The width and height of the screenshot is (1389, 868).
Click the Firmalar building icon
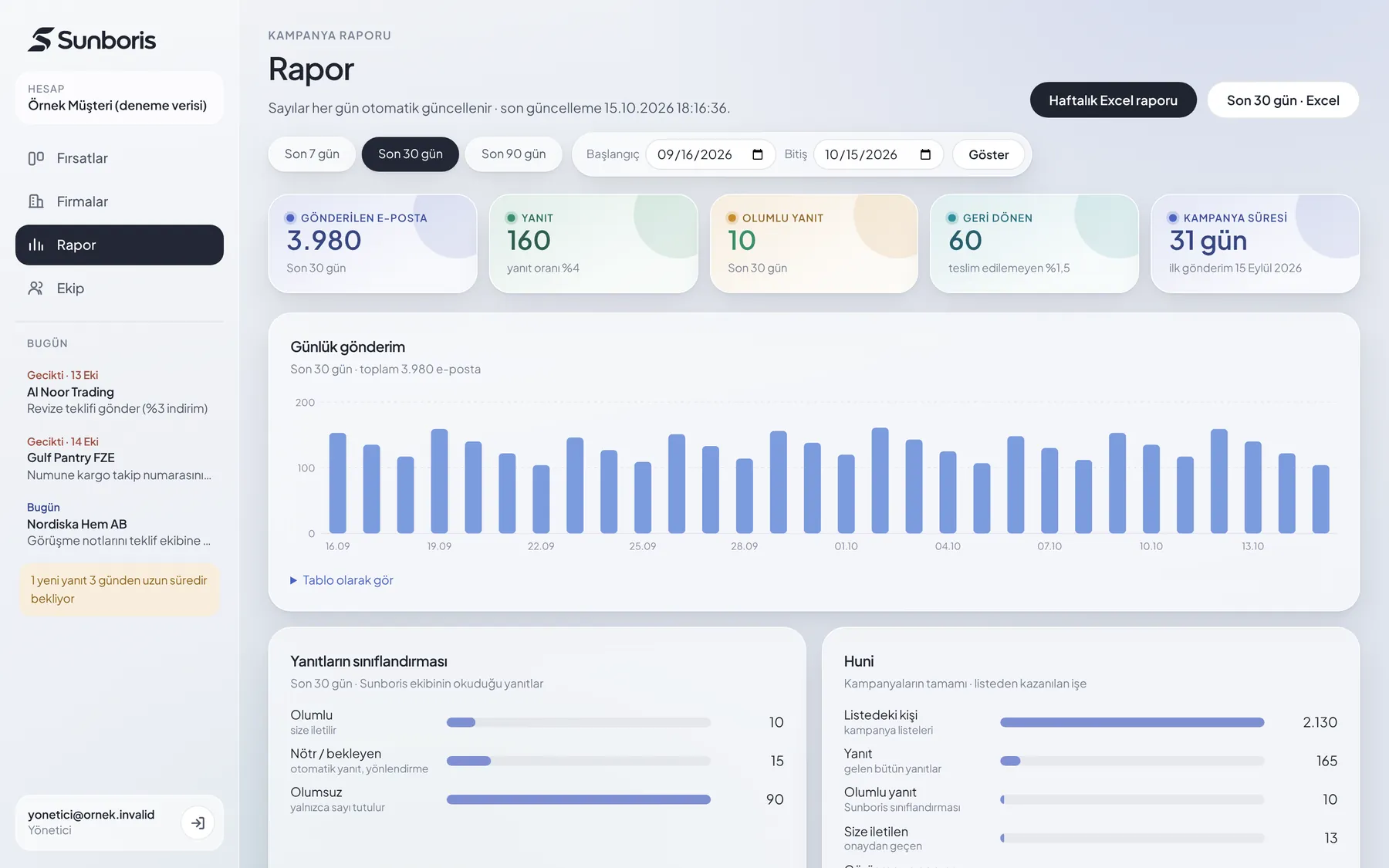point(35,201)
